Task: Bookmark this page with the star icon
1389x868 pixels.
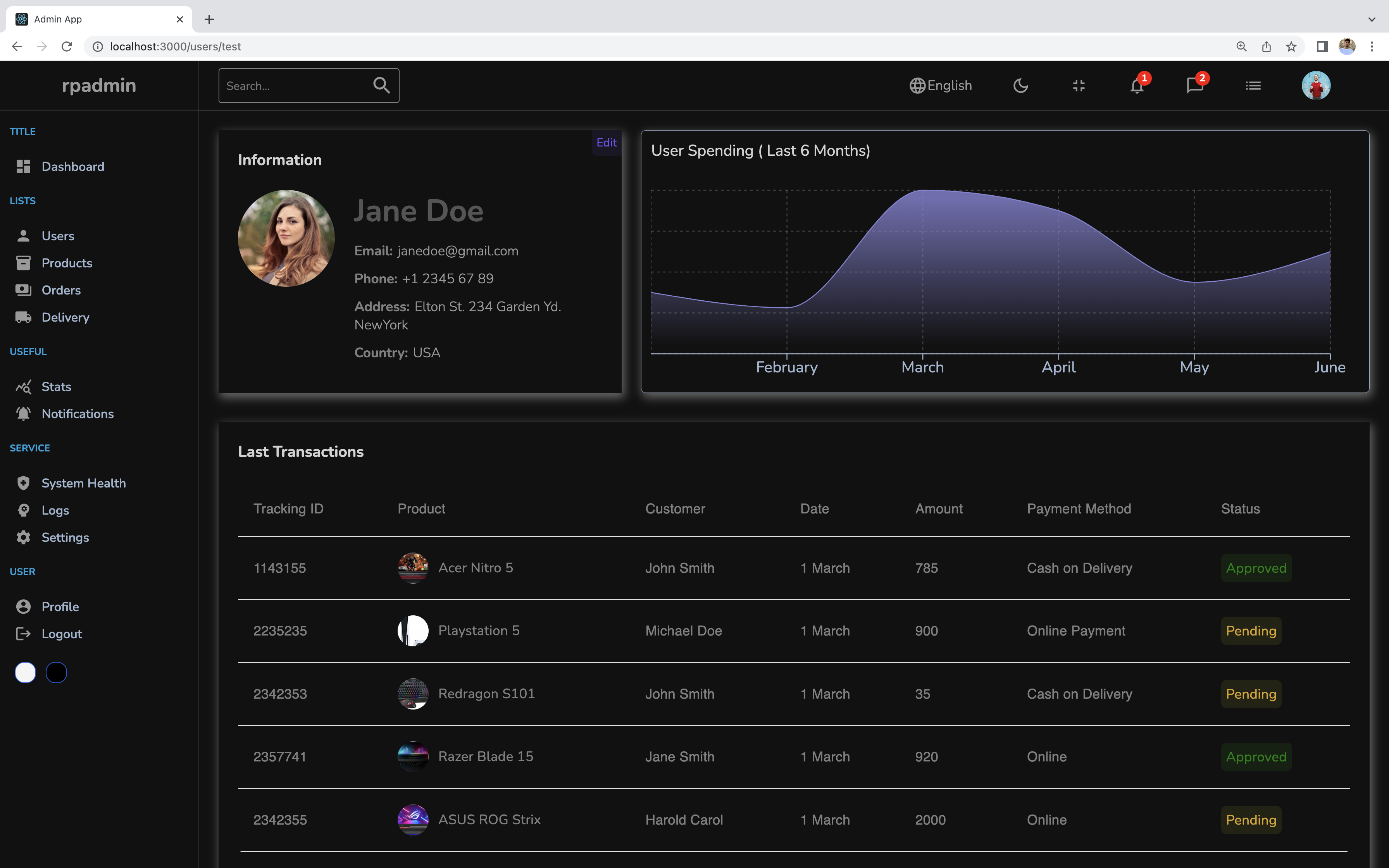Action: coord(1291,46)
